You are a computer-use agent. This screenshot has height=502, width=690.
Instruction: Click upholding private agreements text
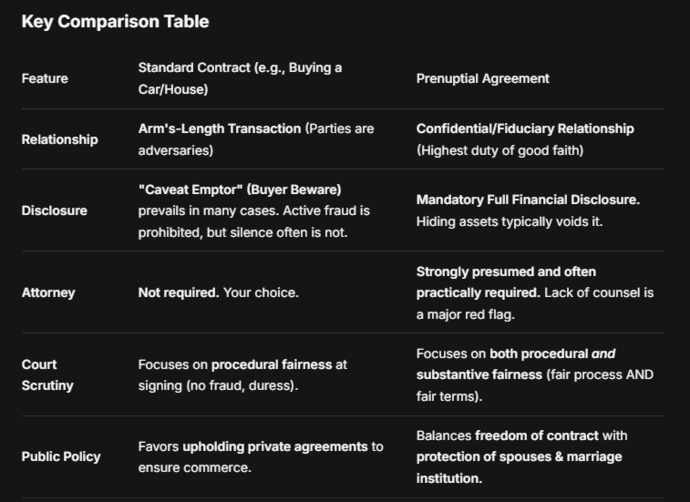pyautogui.click(x=275, y=447)
